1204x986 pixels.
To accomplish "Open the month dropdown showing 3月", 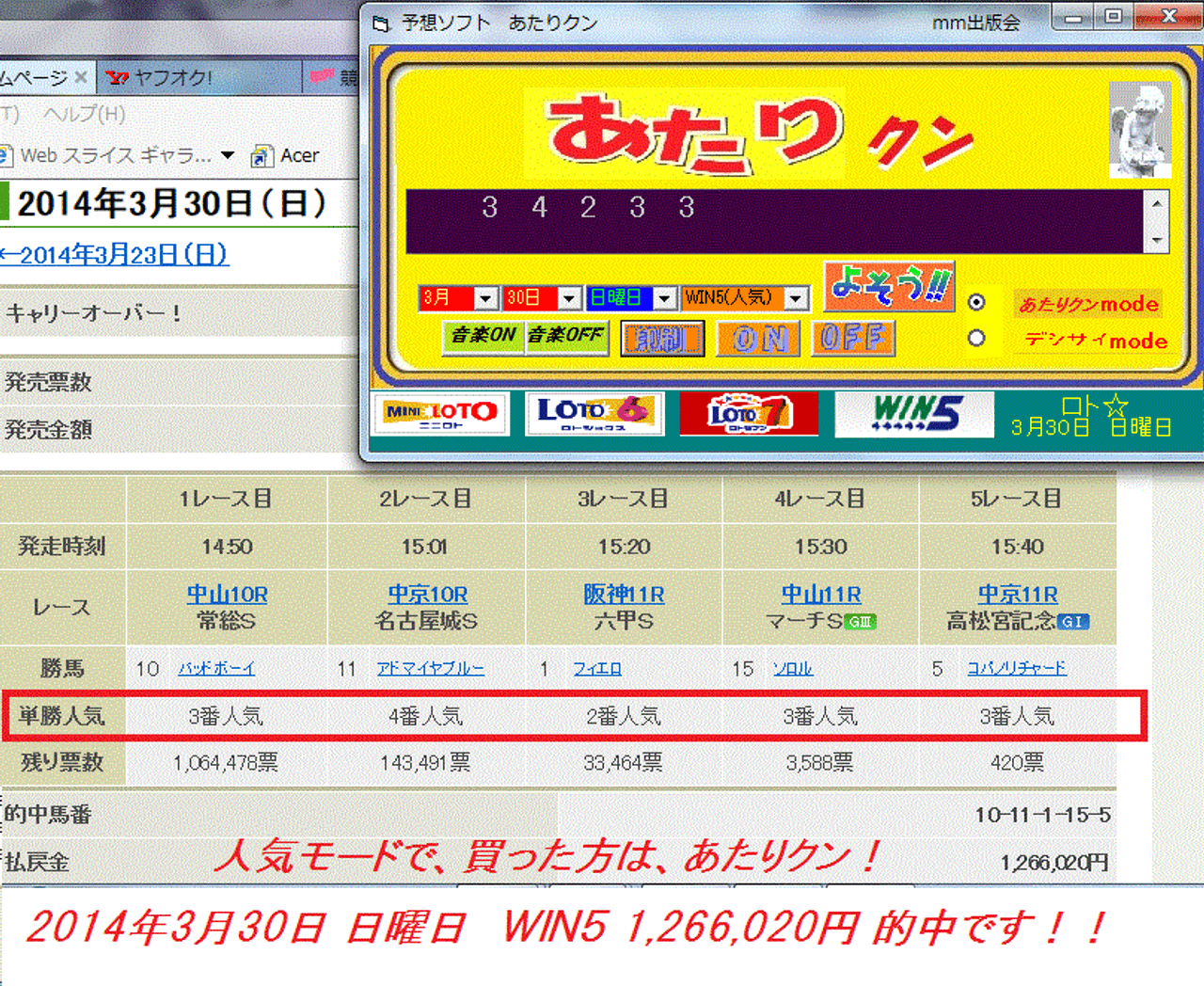I will click(485, 298).
